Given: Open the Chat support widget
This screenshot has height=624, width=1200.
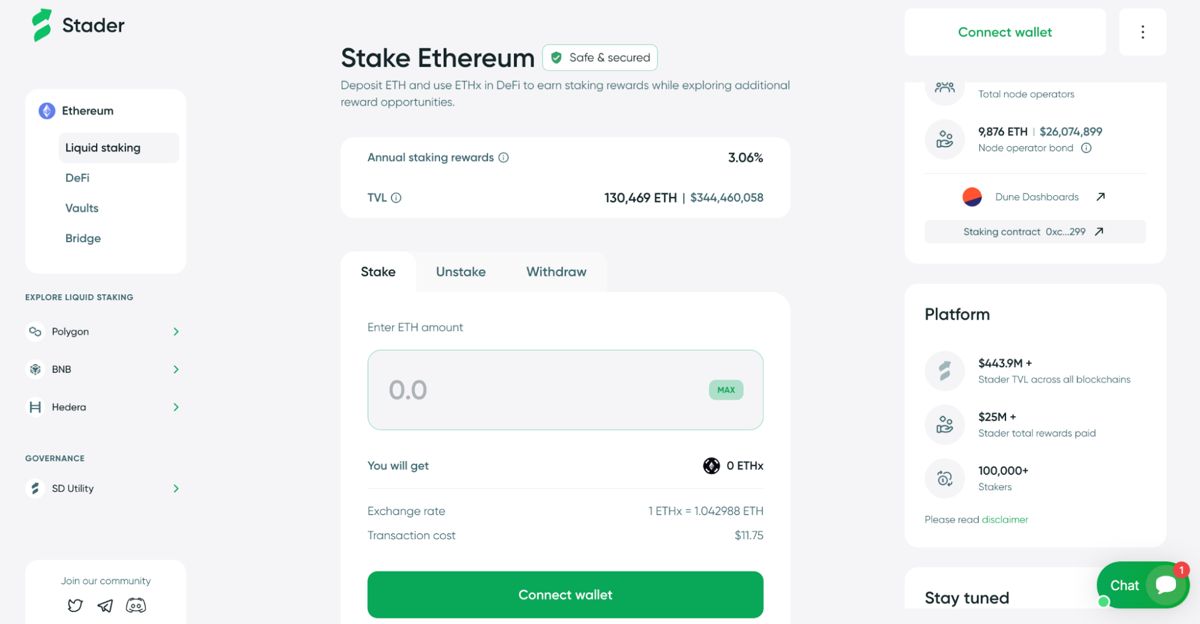Looking at the screenshot, I should coord(1142,586).
